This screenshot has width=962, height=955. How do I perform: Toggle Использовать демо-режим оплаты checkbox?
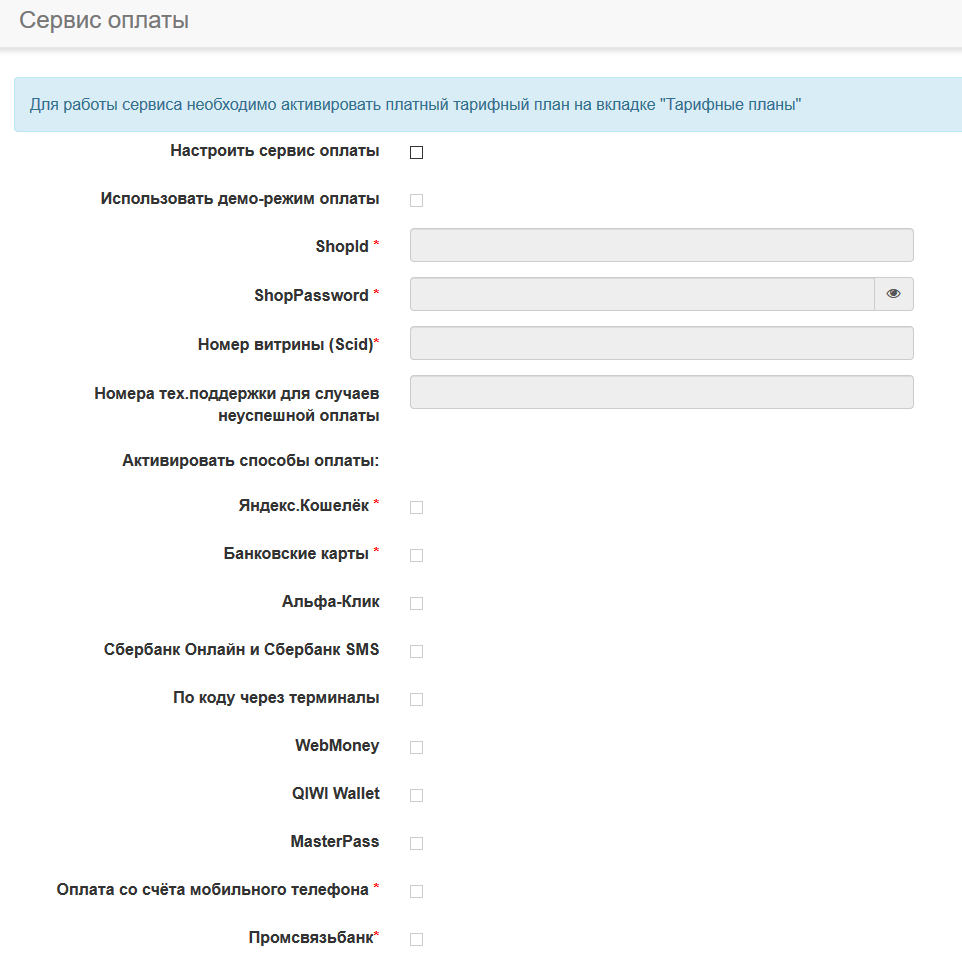(x=417, y=200)
